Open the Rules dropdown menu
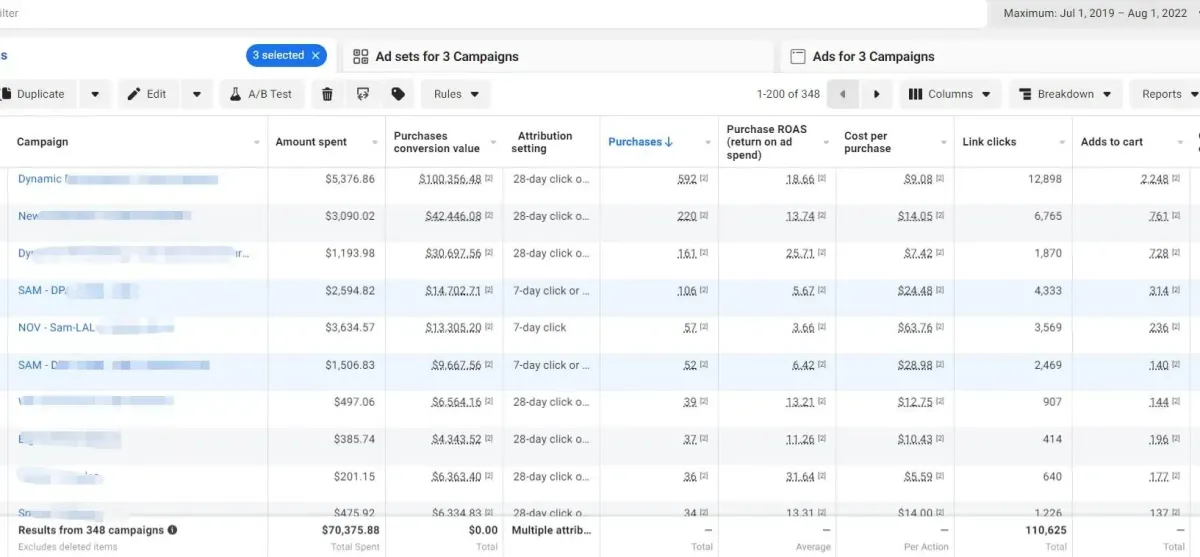Viewport: 1200px width, 557px height. point(457,94)
